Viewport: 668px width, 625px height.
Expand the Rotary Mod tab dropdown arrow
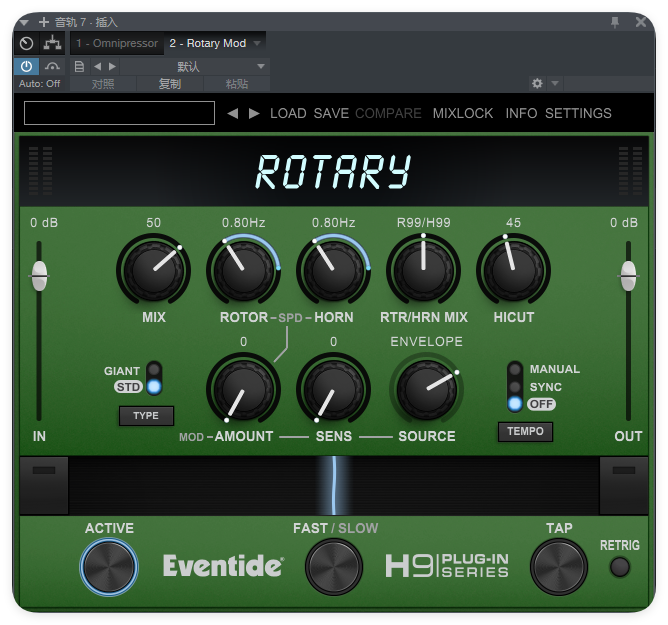257,43
